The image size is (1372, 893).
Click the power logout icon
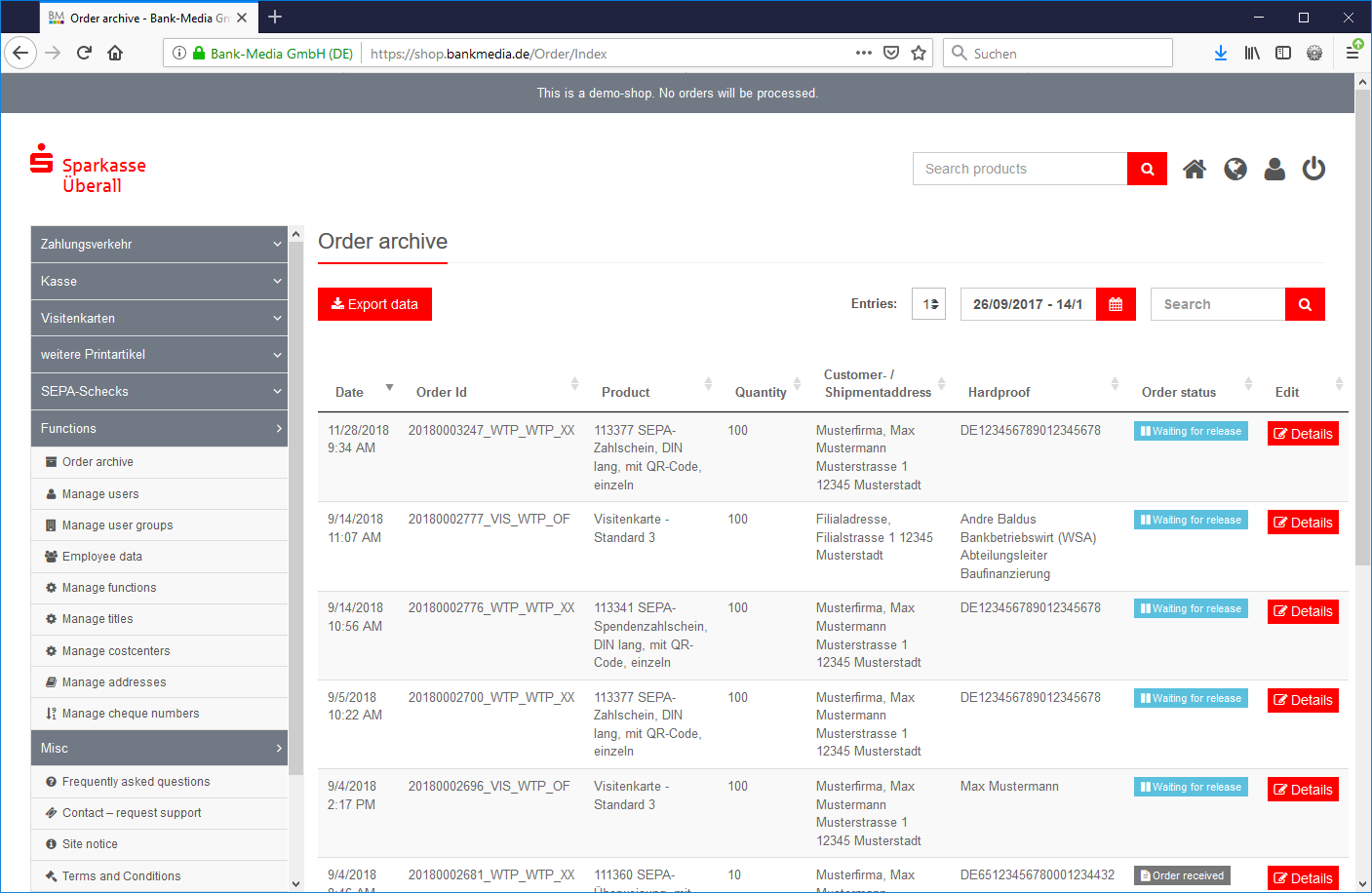coord(1314,169)
